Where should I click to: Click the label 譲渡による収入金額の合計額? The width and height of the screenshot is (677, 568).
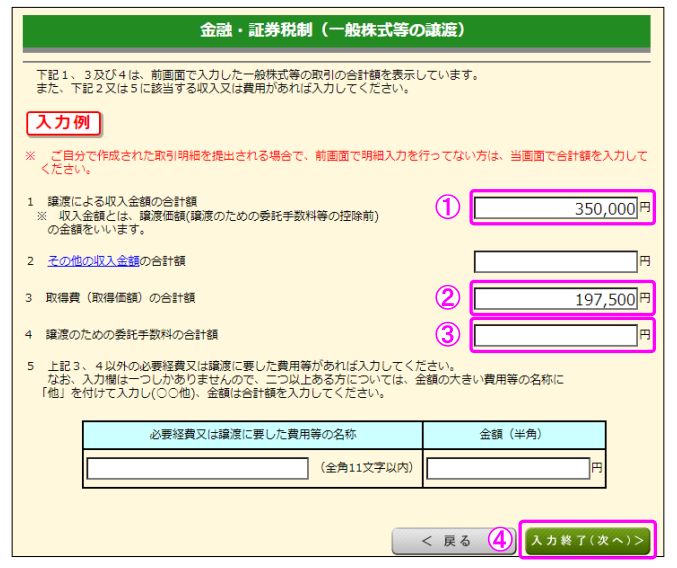[122, 202]
